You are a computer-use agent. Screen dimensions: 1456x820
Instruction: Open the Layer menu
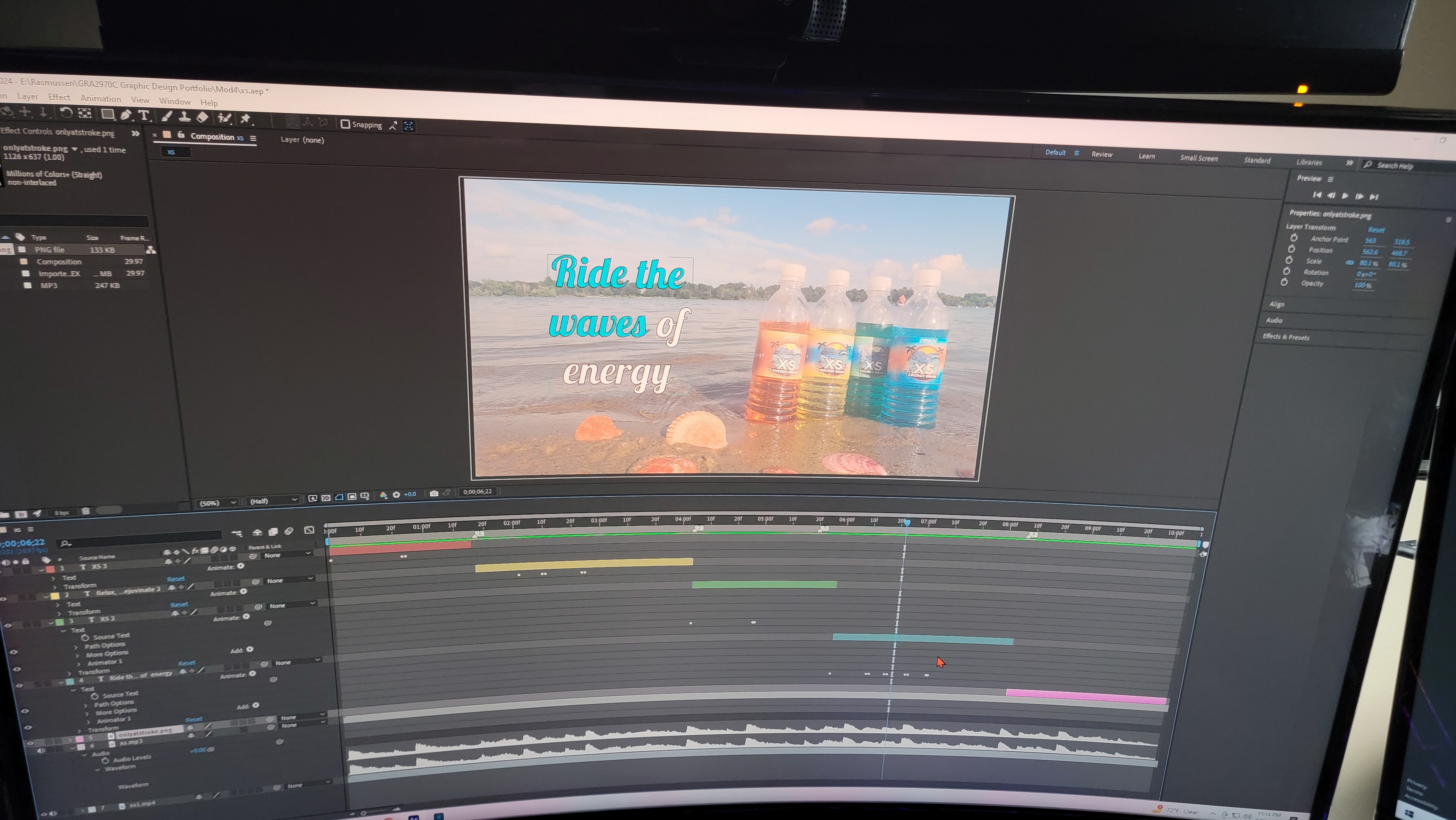click(x=27, y=96)
